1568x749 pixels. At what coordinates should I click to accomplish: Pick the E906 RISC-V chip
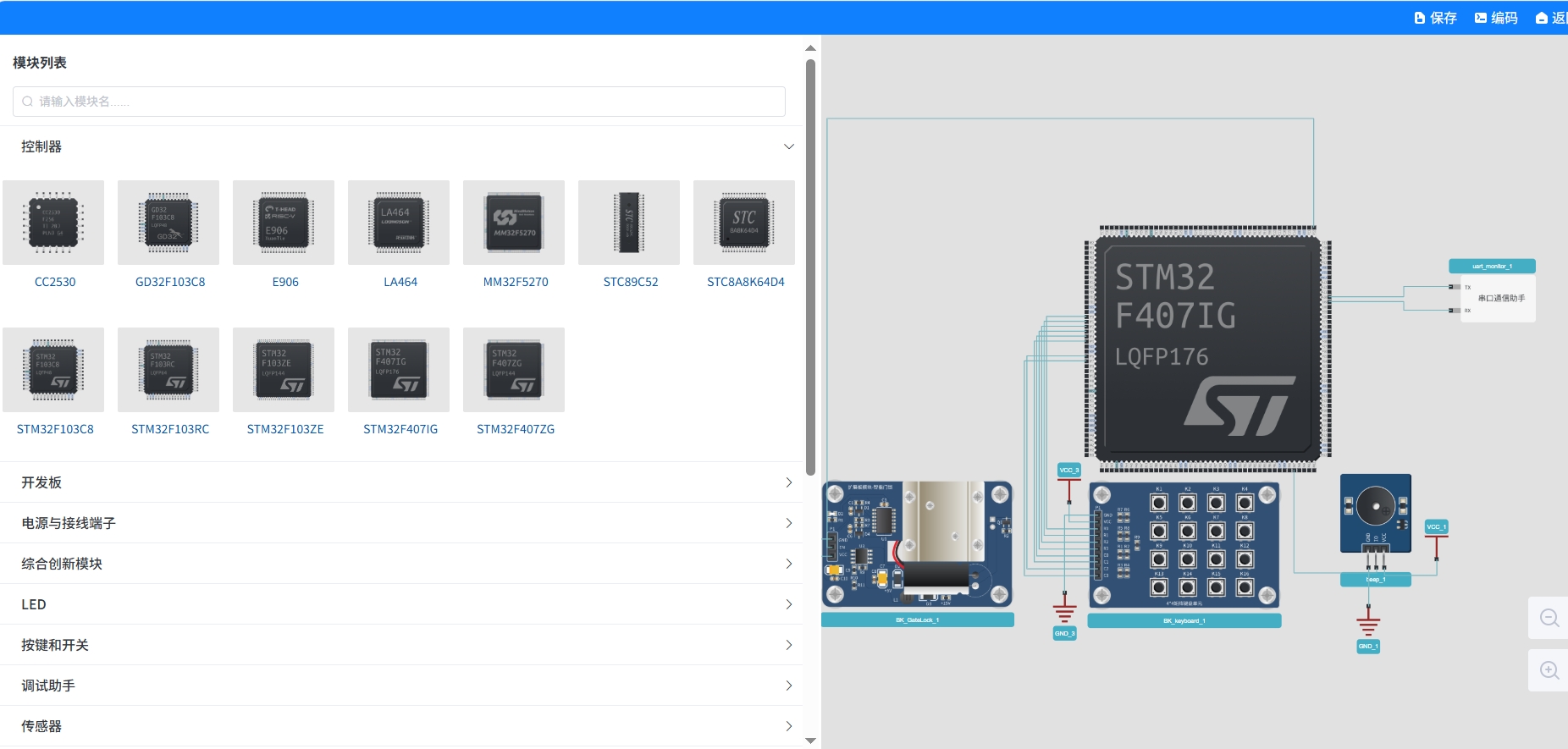(284, 223)
